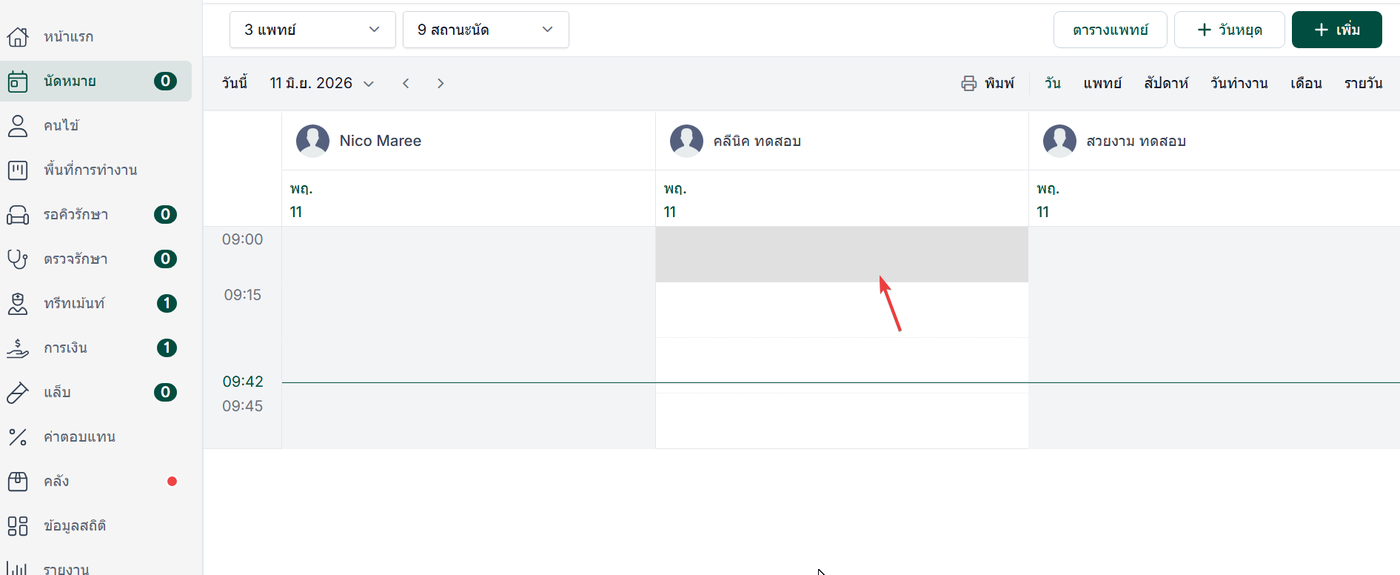Click the 09:00 time label
This screenshot has height=575, width=1400.
point(242,239)
